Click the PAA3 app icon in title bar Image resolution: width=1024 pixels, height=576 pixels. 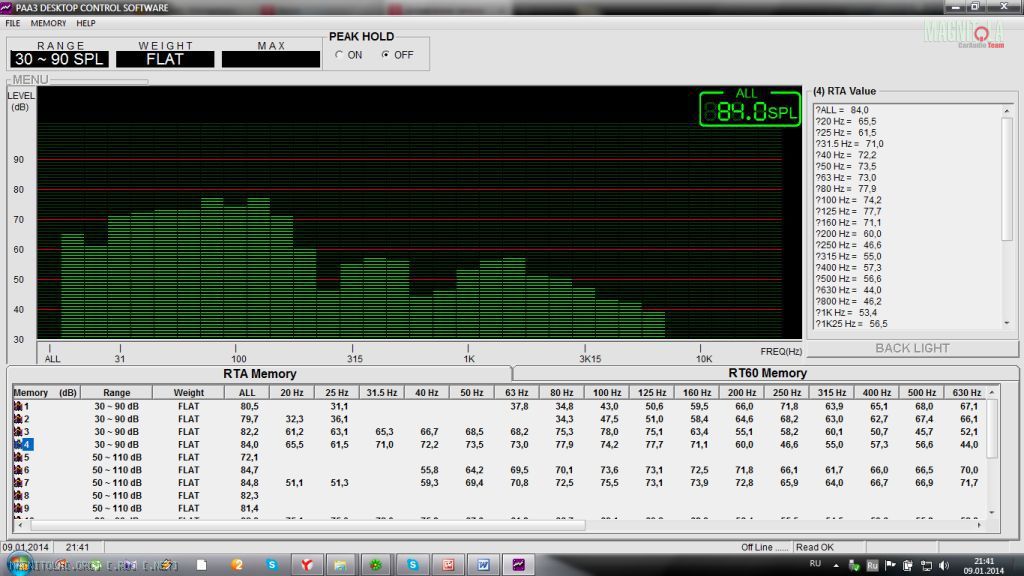tap(7, 7)
